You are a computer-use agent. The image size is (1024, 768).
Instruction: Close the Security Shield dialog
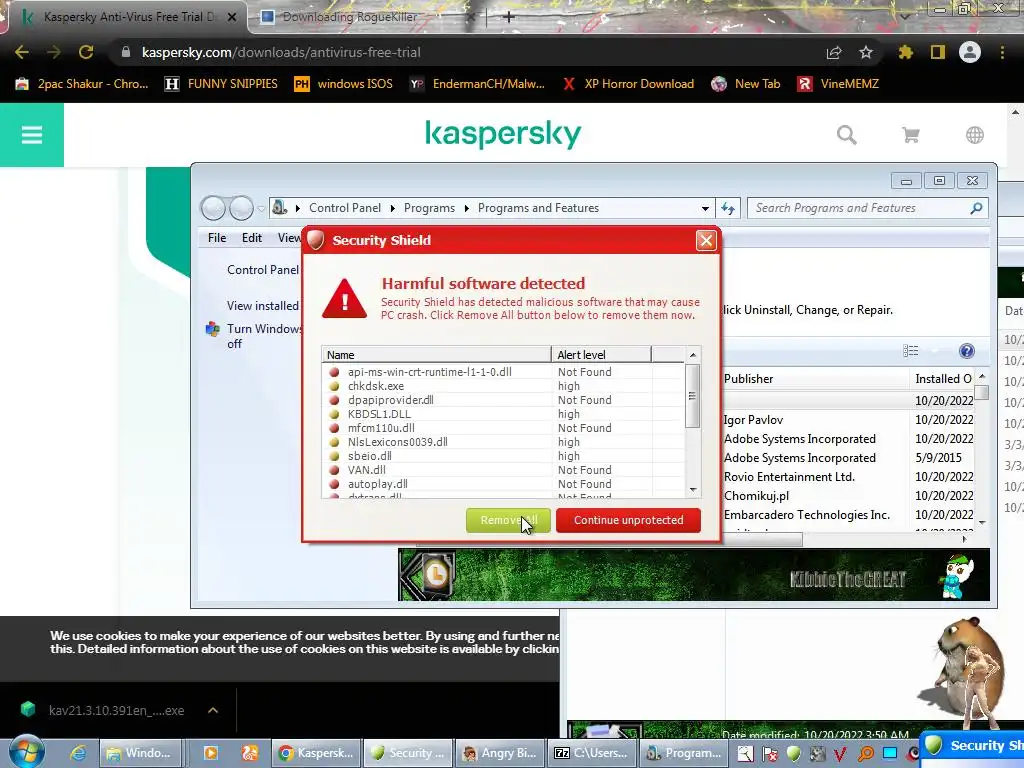click(x=706, y=240)
